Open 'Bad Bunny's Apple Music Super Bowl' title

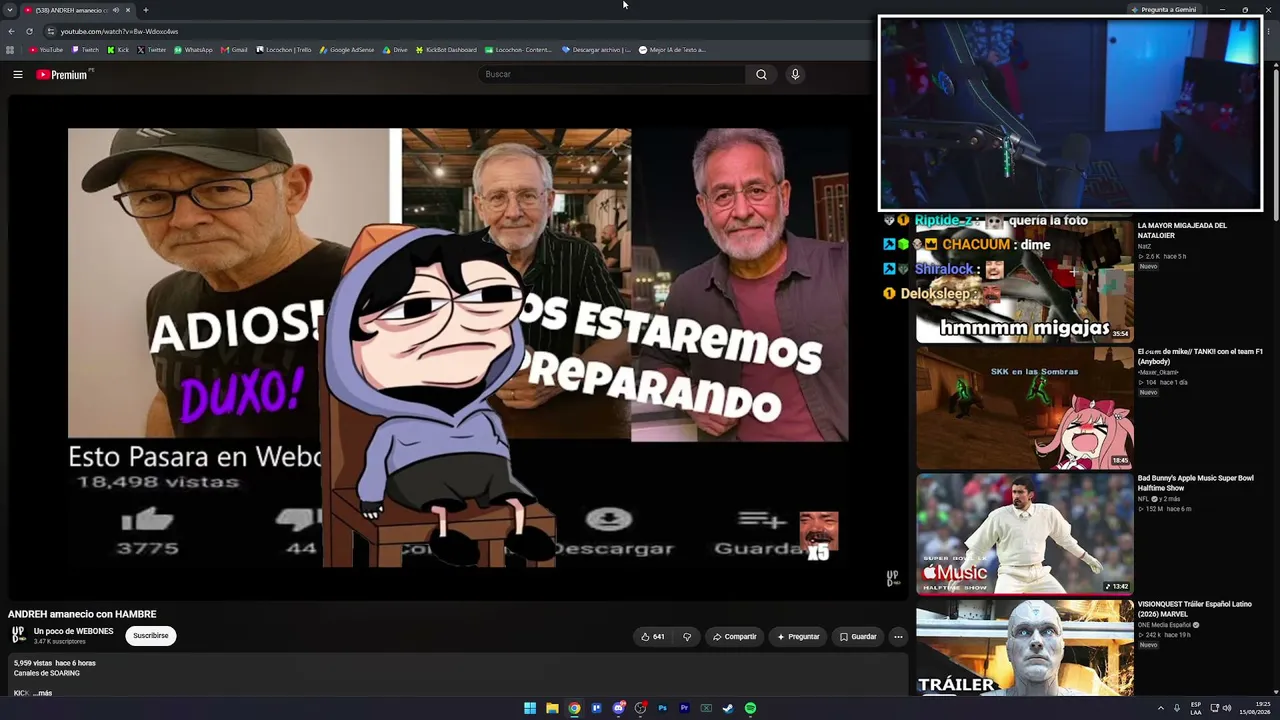(x=1195, y=483)
